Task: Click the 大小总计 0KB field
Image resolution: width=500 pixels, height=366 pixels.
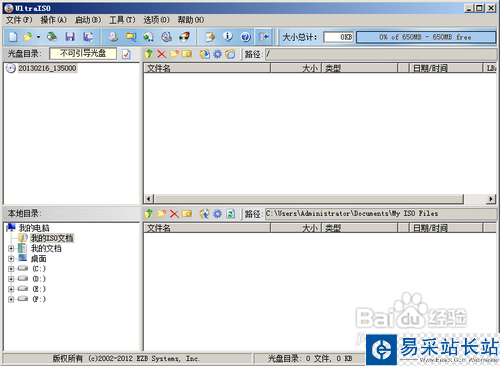Action: [x=338, y=37]
